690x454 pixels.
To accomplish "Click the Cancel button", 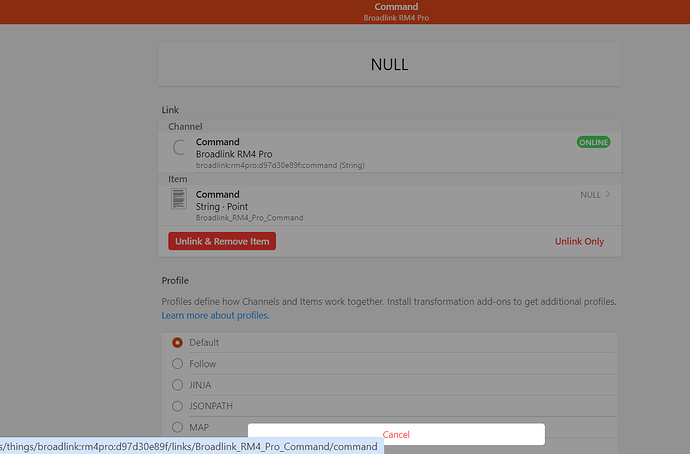I will [396, 434].
